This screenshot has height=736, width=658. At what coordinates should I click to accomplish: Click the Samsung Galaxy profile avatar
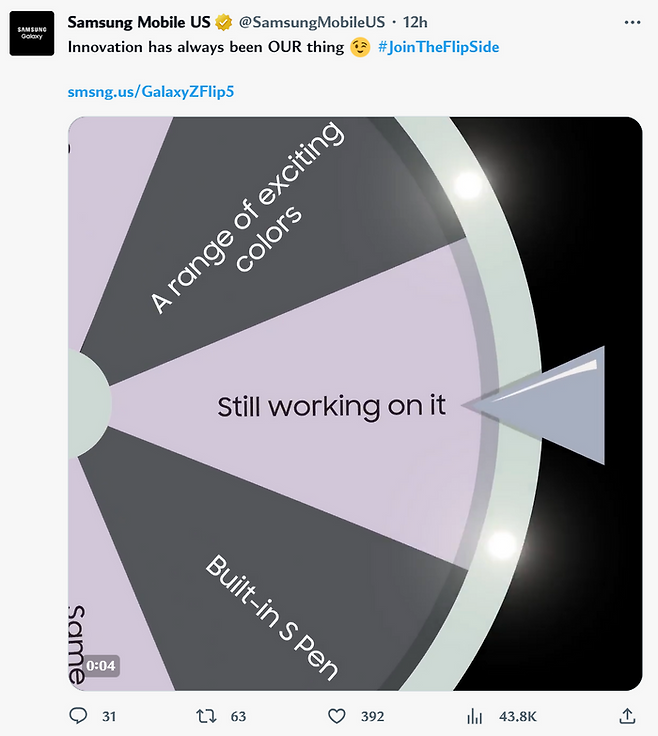coord(32,34)
